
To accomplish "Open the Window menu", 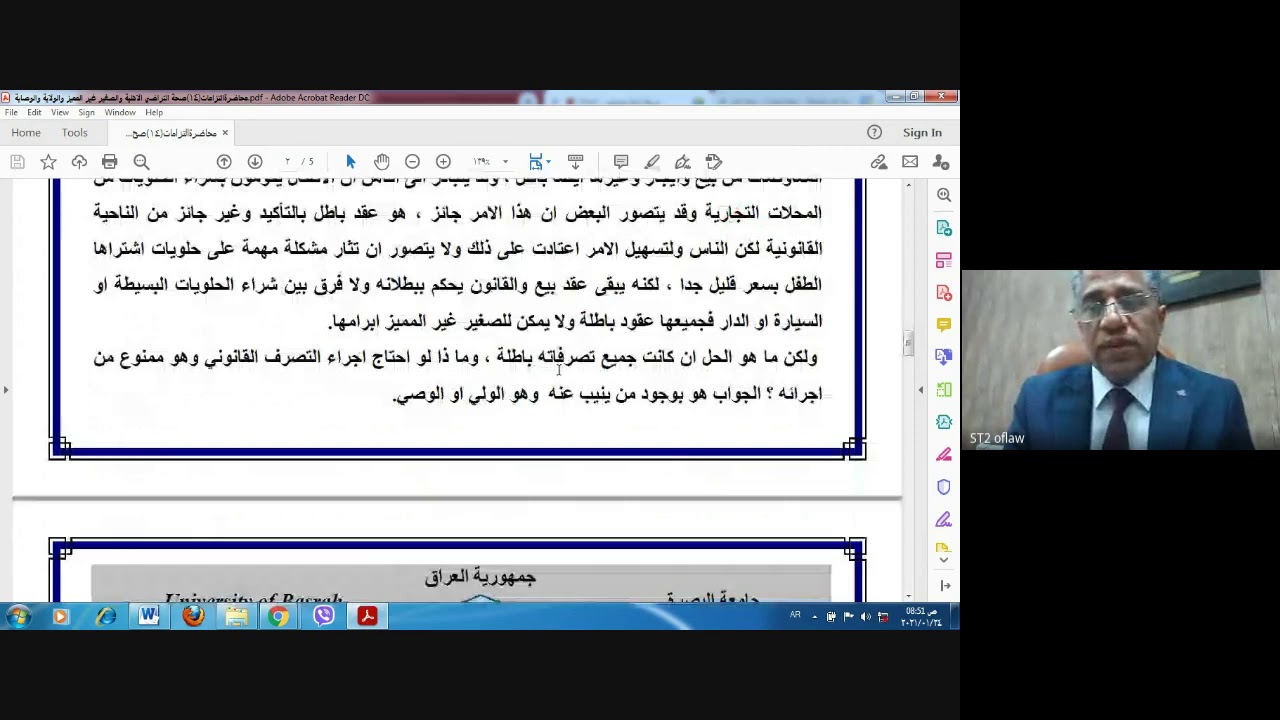I will point(120,113).
